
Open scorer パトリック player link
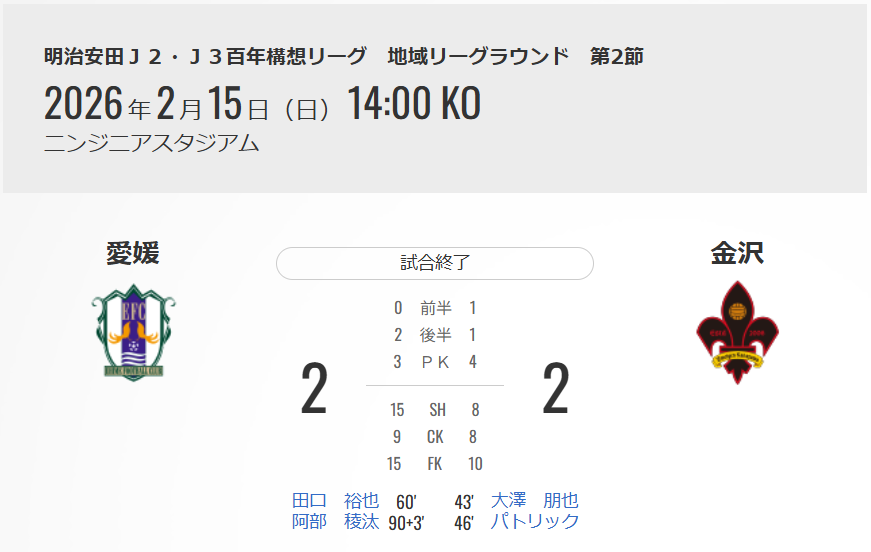tap(535, 521)
